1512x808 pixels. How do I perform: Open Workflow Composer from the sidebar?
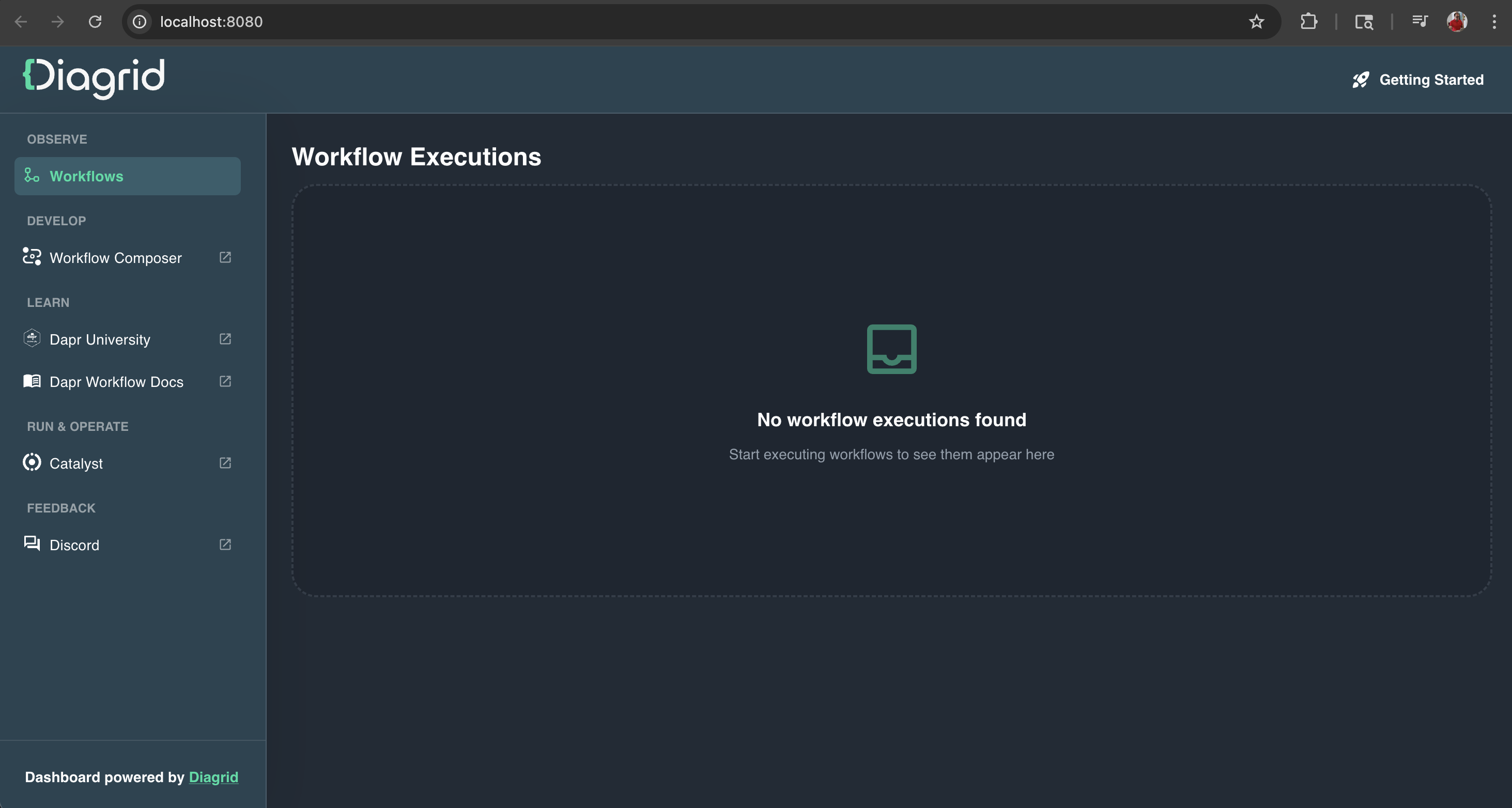(x=116, y=258)
